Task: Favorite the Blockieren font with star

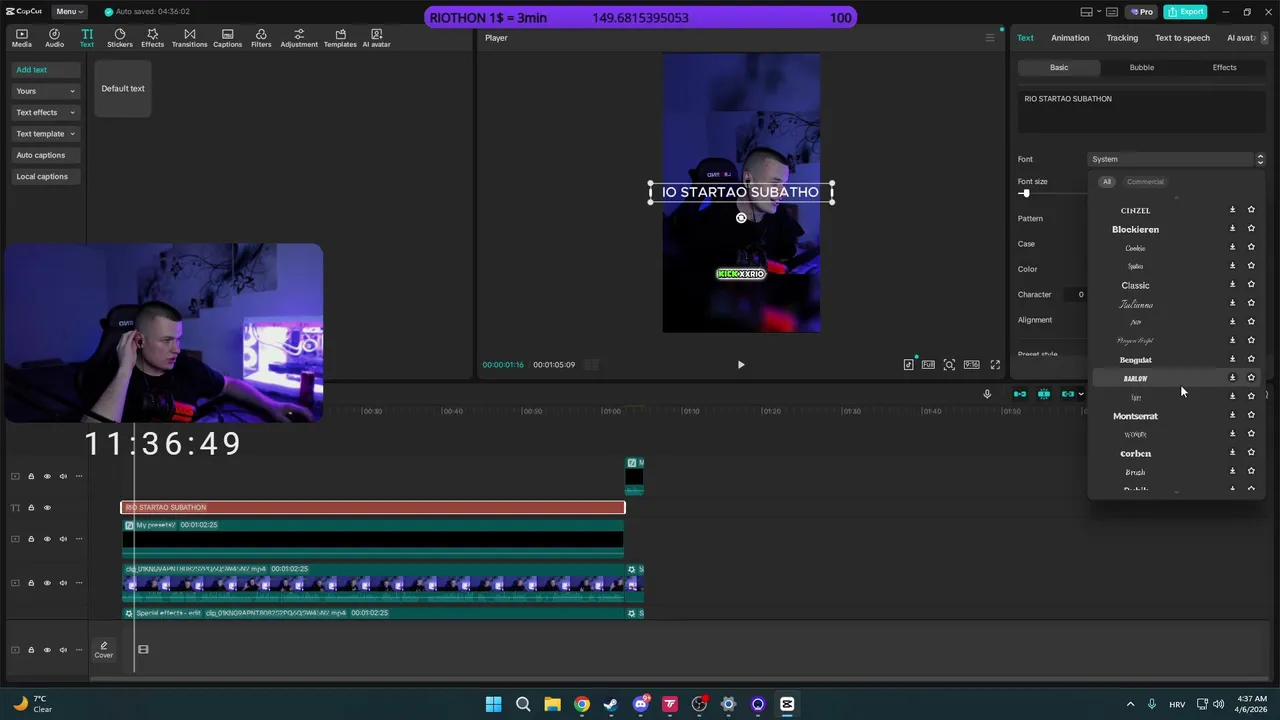Action: pyautogui.click(x=1251, y=229)
